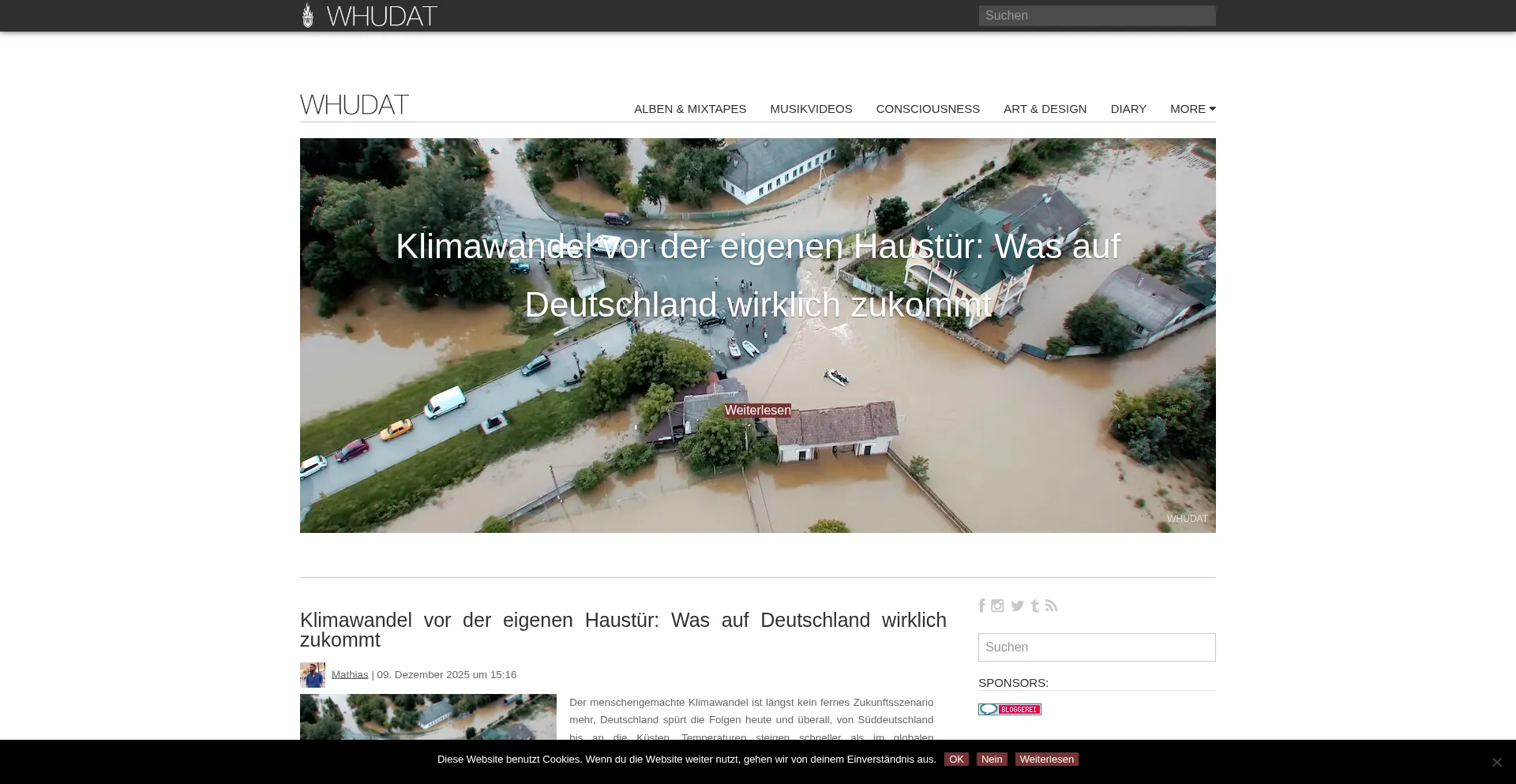The height and width of the screenshot is (784, 1516).
Task: Expand the MORE dropdown in the navigation
Action: pos(1192,109)
